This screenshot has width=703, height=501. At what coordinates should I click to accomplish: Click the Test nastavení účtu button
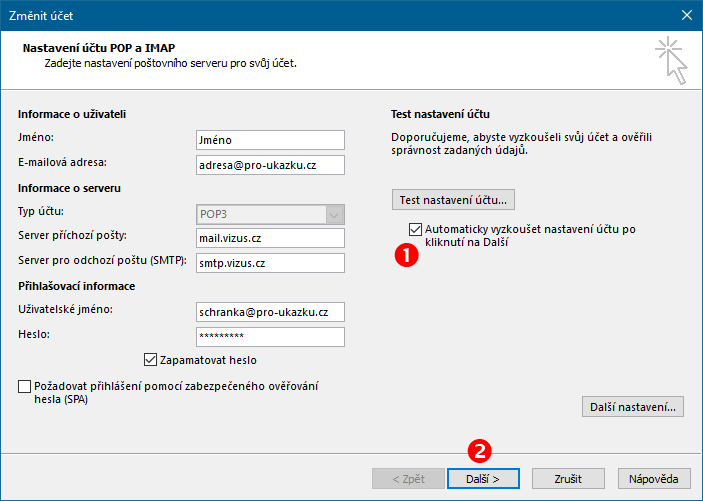click(453, 200)
